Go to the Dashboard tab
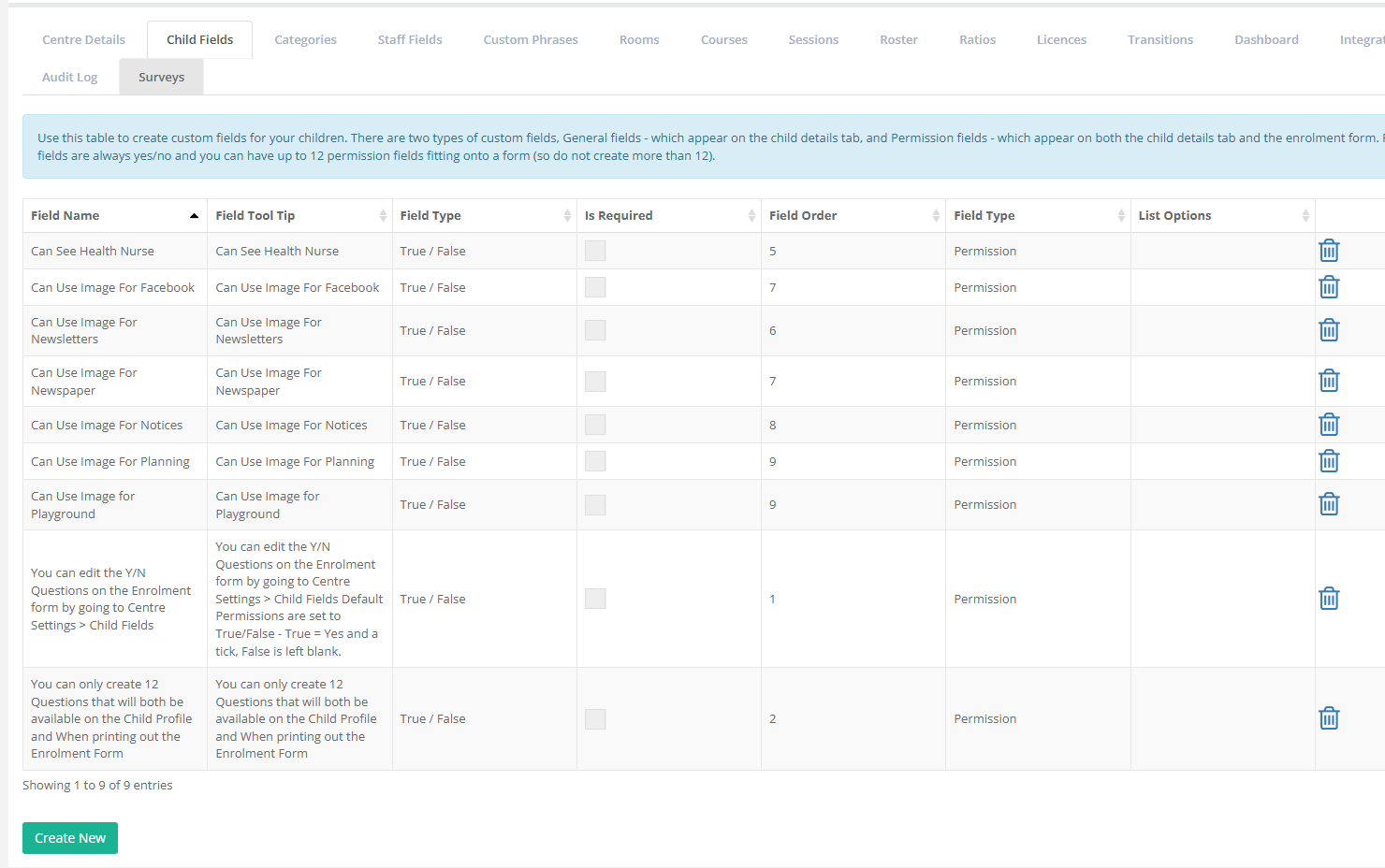The height and width of the screenshot is (868, 1385). tap(1266, 39)
